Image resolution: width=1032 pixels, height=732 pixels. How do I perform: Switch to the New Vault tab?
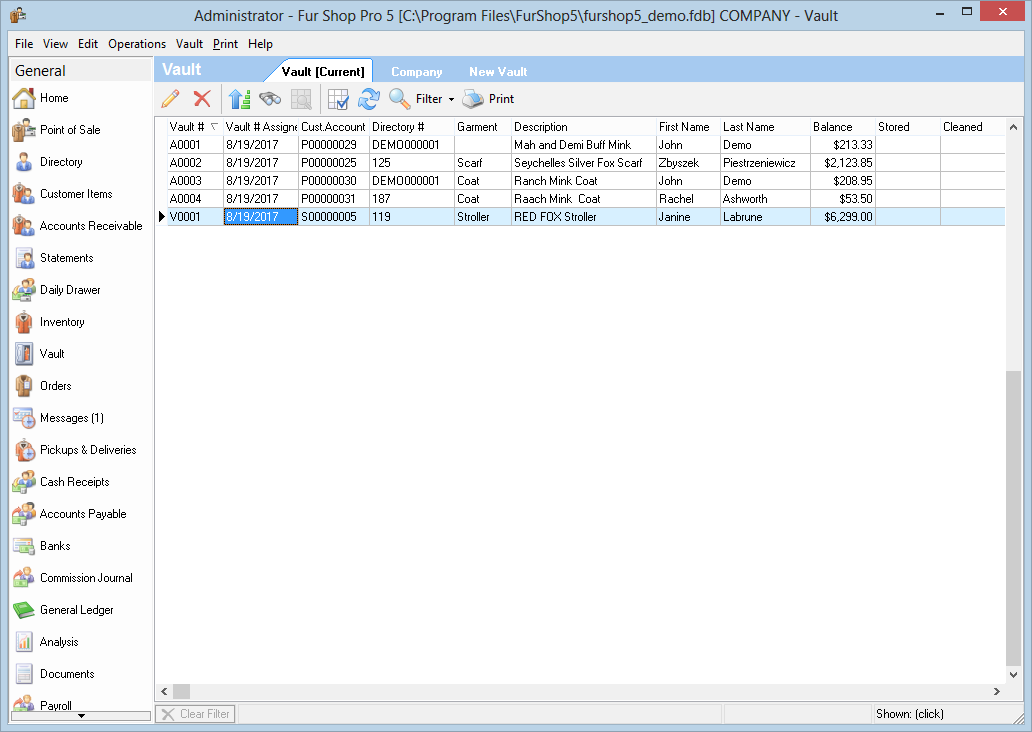coord(498,72)
